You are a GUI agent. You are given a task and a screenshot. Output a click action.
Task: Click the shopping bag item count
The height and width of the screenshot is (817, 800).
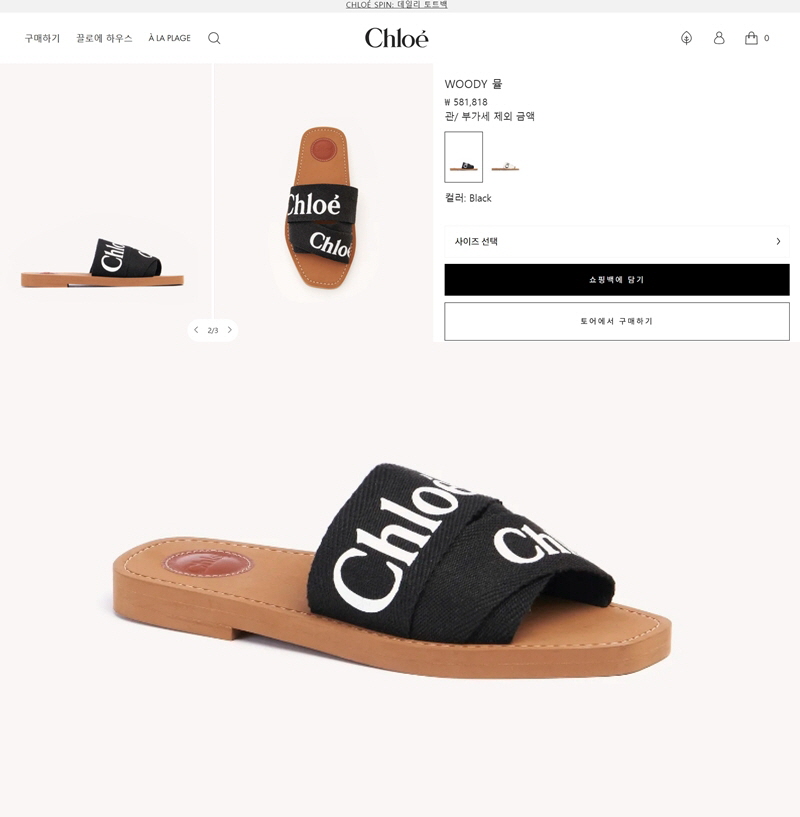766,38
